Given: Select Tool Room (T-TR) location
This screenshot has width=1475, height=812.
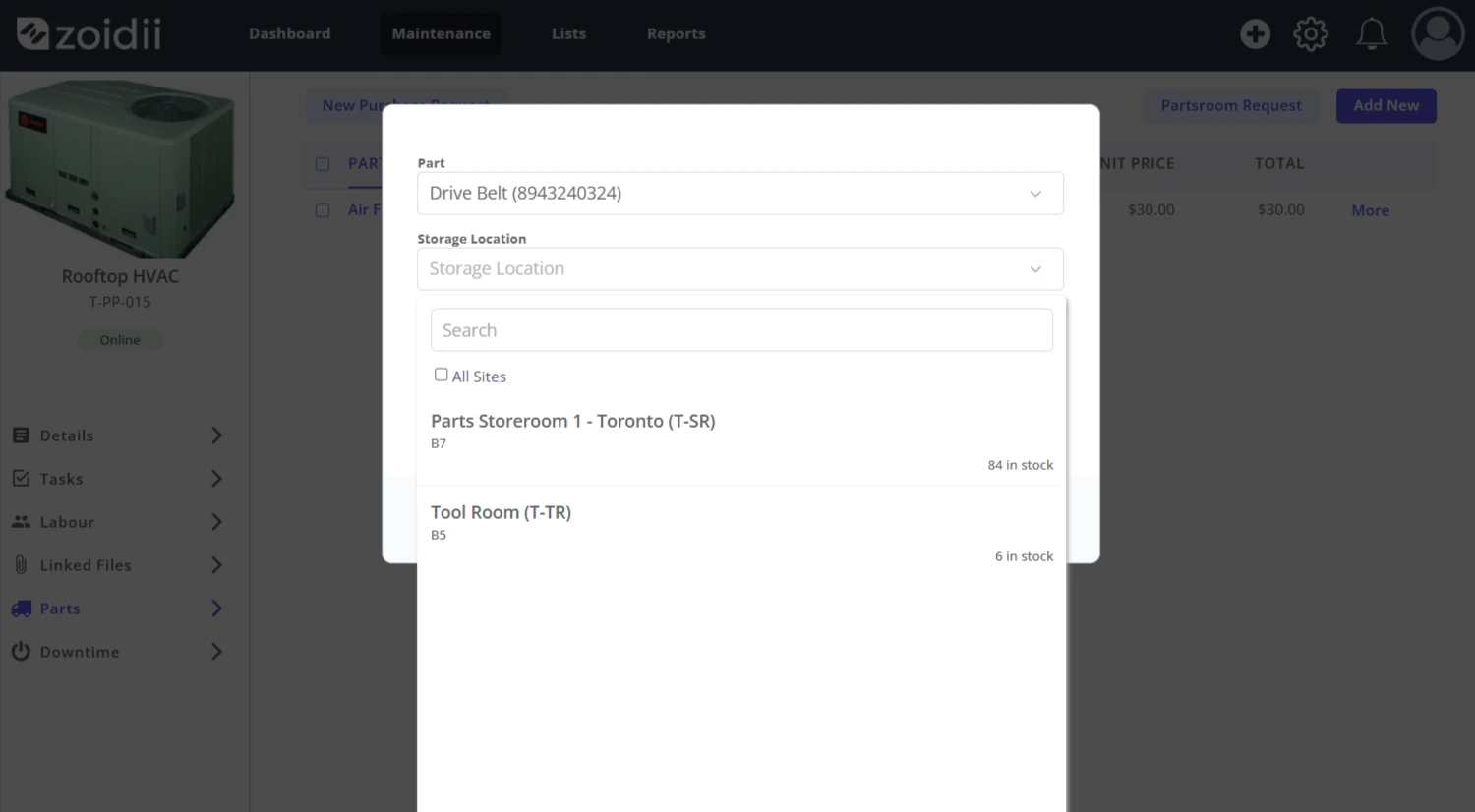Looking at the screenshot, I should click(x=741, y=532).
